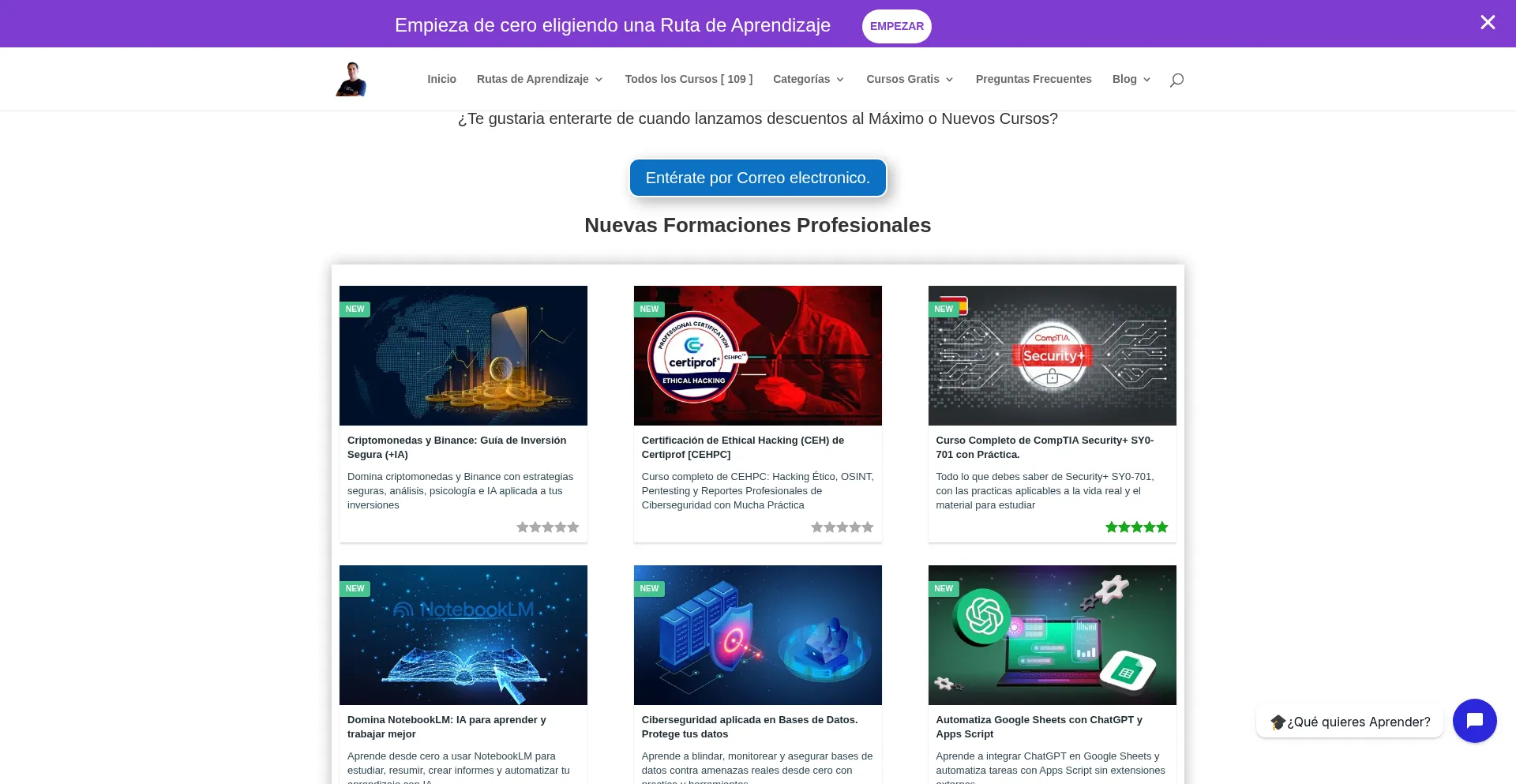Screen dimensions: 1516x784
Task: Open Todos los Cursos [ 109 ]
Action: pyautogui.click(x=689, y=79)
